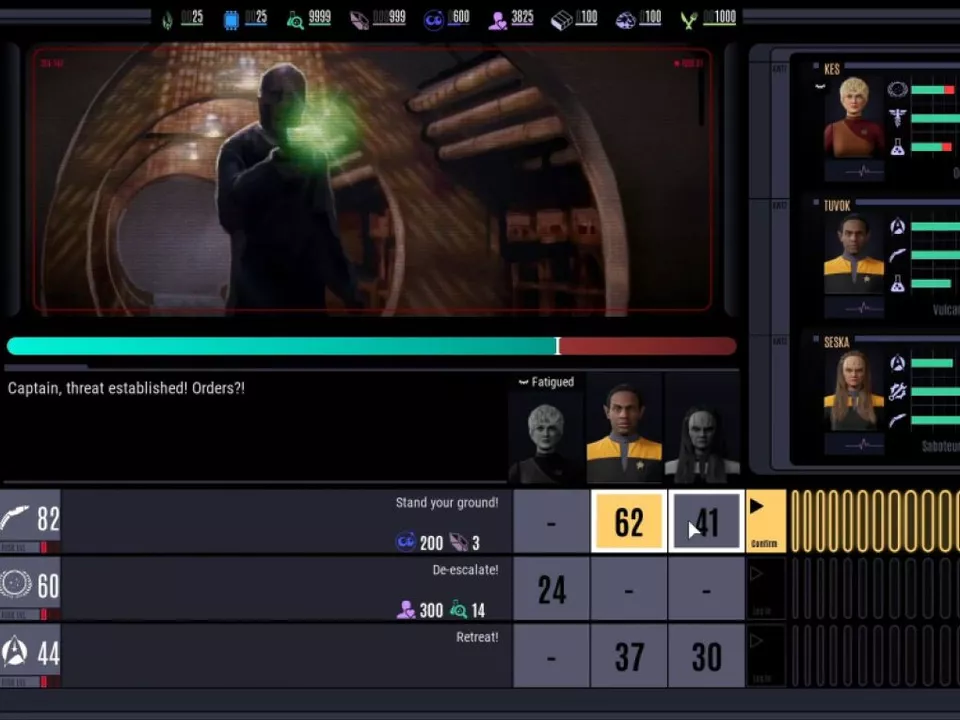Pick Kes's 24 score for De-escalate
This screenshot has height=720, width=960.
pos(551,589)
